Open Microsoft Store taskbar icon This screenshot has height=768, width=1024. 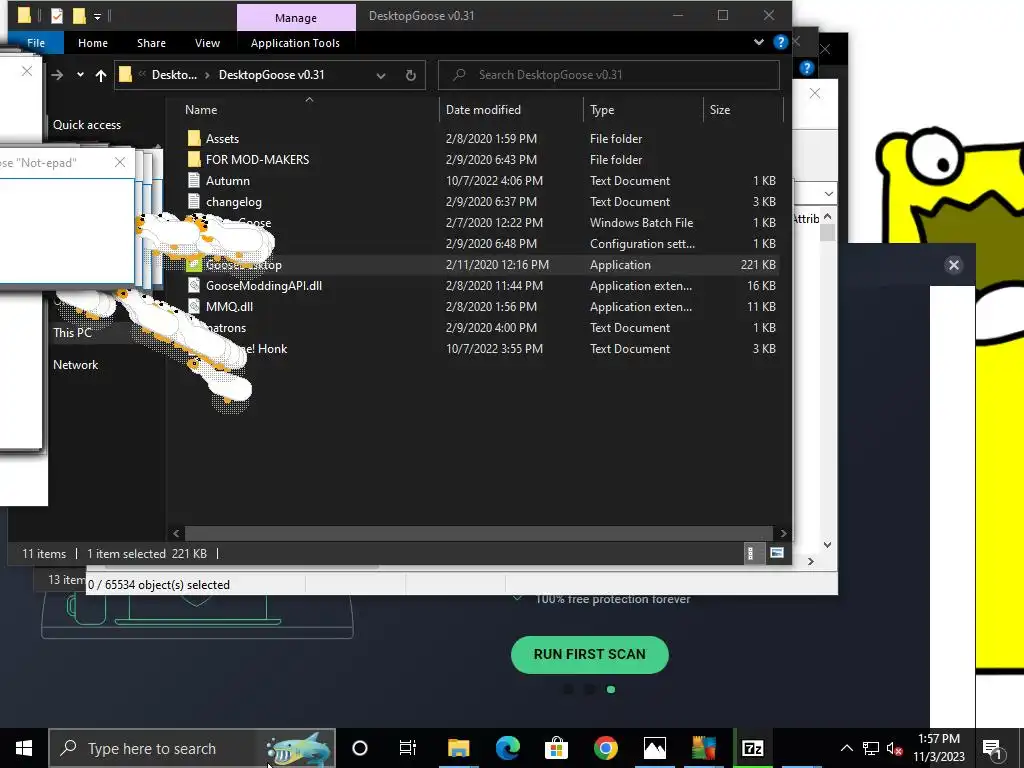(x=556, y=748)
